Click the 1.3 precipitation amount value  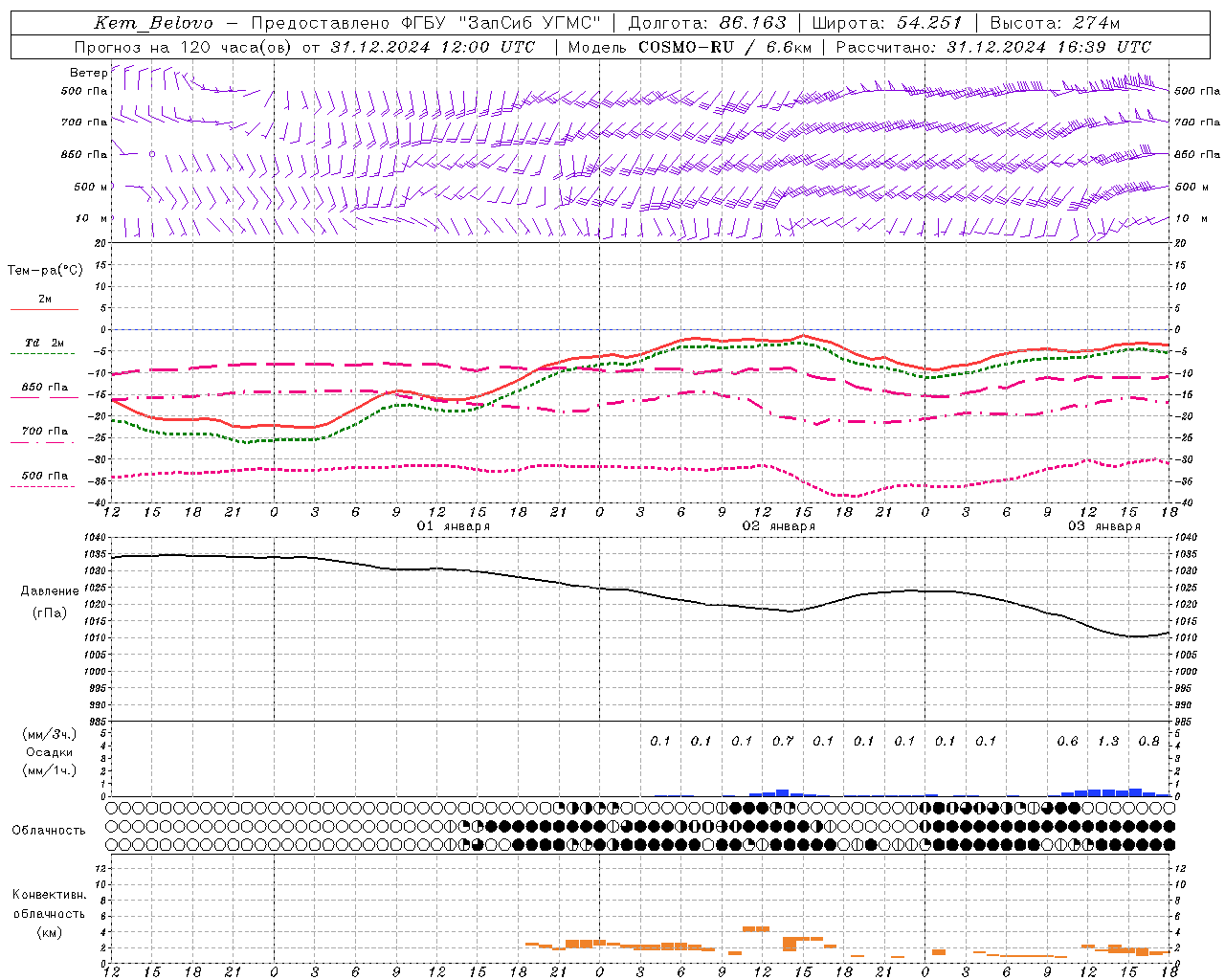tap(1108, 741)
